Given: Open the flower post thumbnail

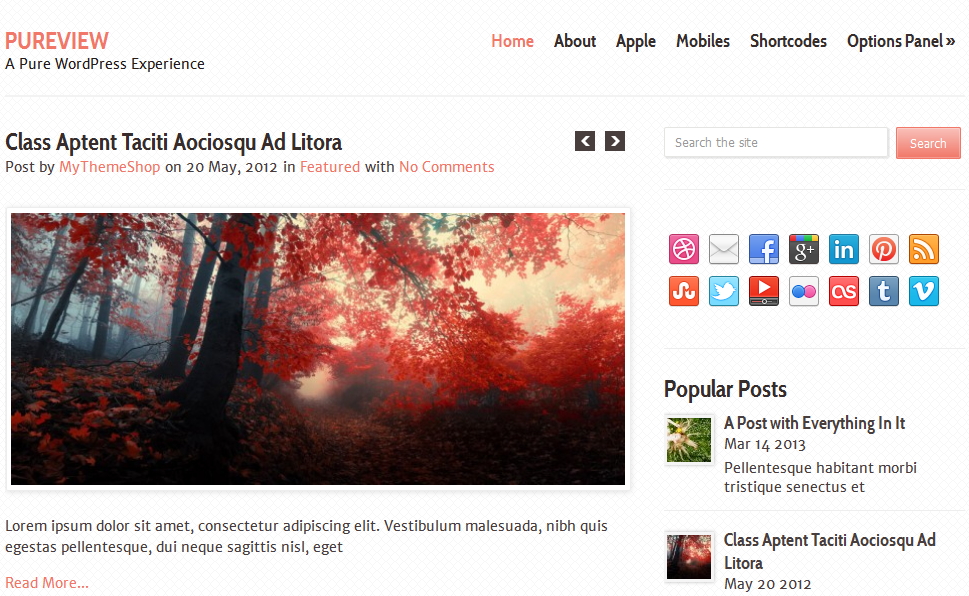Looking at the screenshot, I should pos(689,440).
